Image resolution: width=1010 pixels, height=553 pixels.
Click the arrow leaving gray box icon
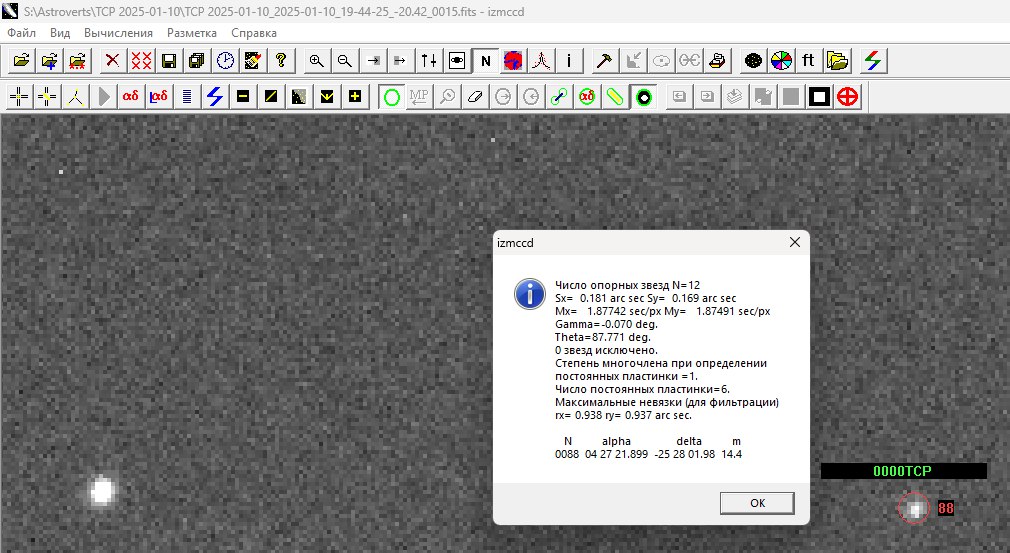coord(400,61)
